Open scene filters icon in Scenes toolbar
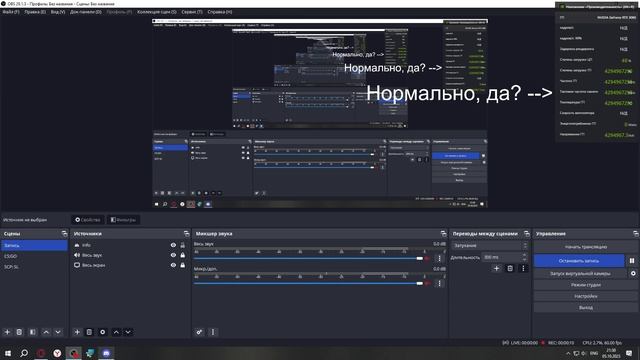This screenshot has width=640, height=360. pos(33,332)
